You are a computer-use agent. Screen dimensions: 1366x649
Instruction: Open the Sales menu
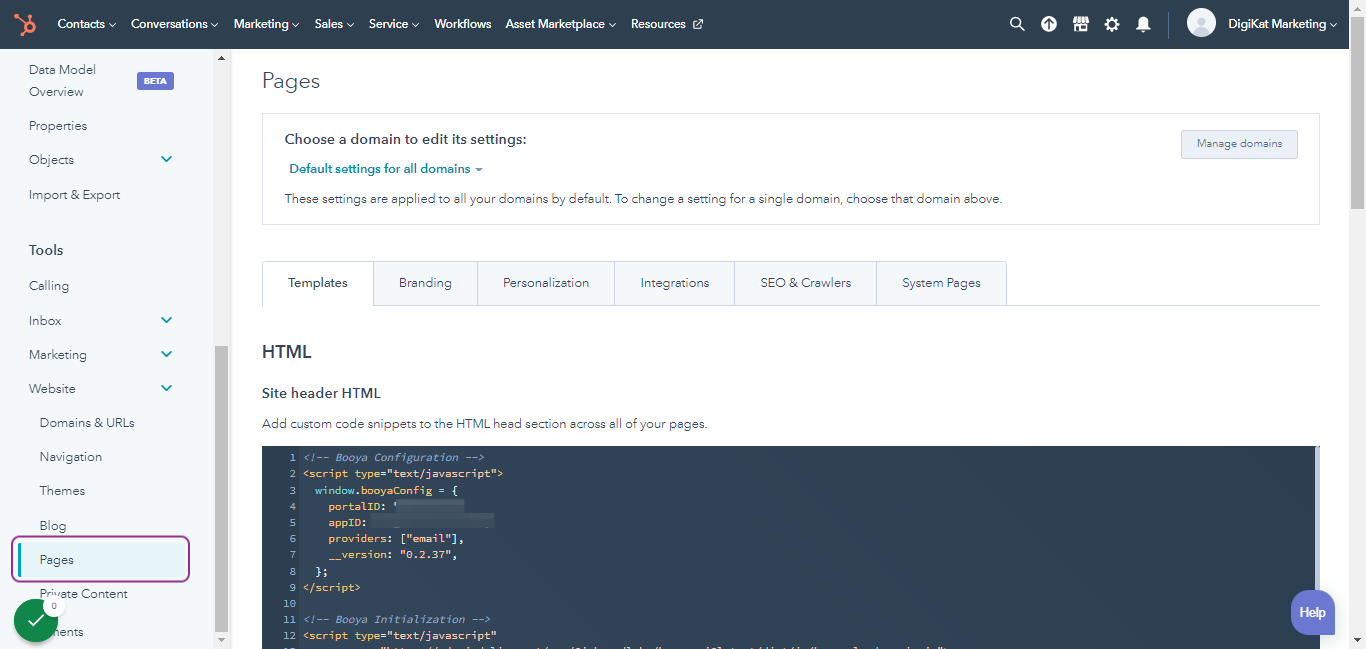point(334,24)
